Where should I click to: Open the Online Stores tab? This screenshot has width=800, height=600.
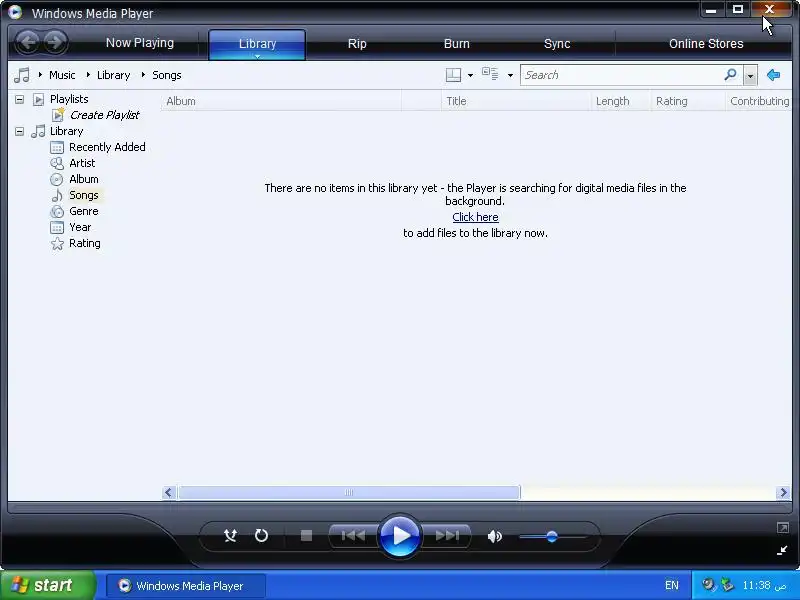706,44
